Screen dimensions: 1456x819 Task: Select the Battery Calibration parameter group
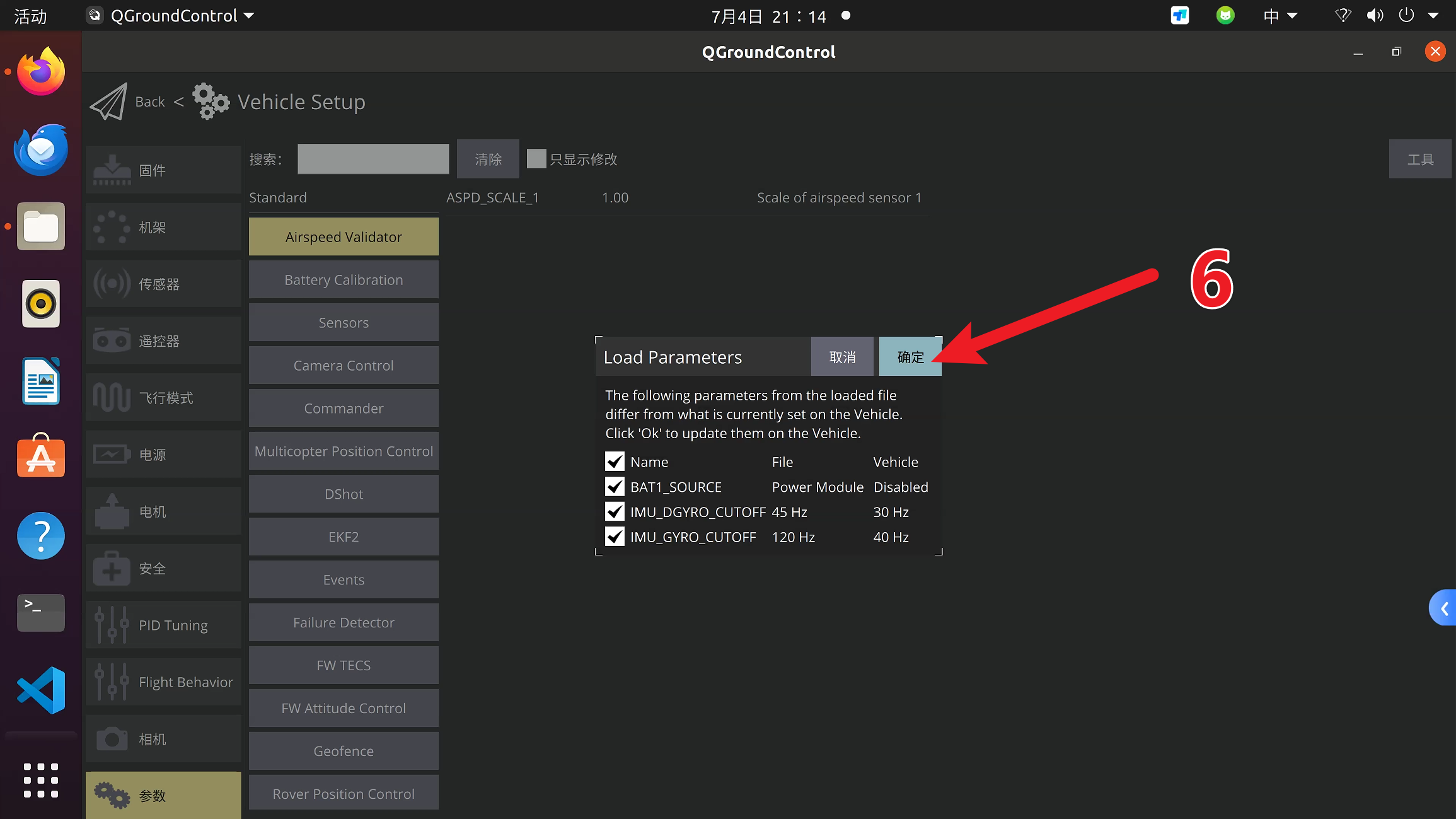click(344, 280)
